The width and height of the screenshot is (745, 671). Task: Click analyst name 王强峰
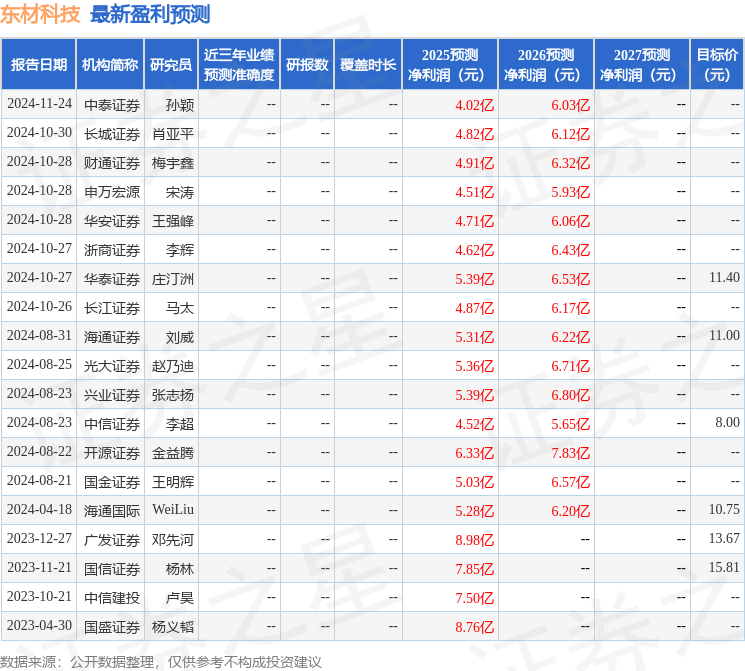[173, 221]
